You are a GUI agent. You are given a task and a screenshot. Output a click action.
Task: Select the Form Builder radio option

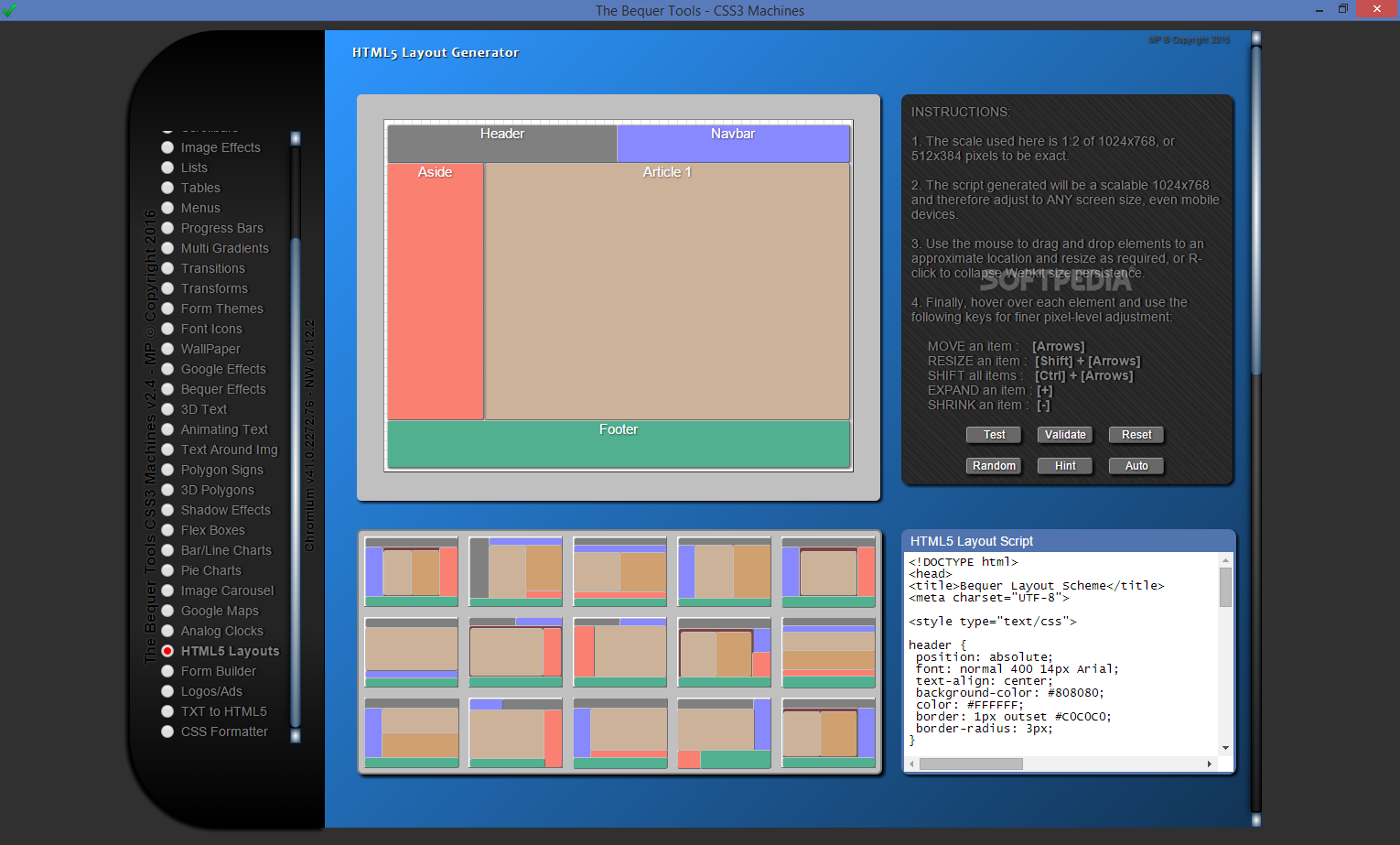click(167, 671)
